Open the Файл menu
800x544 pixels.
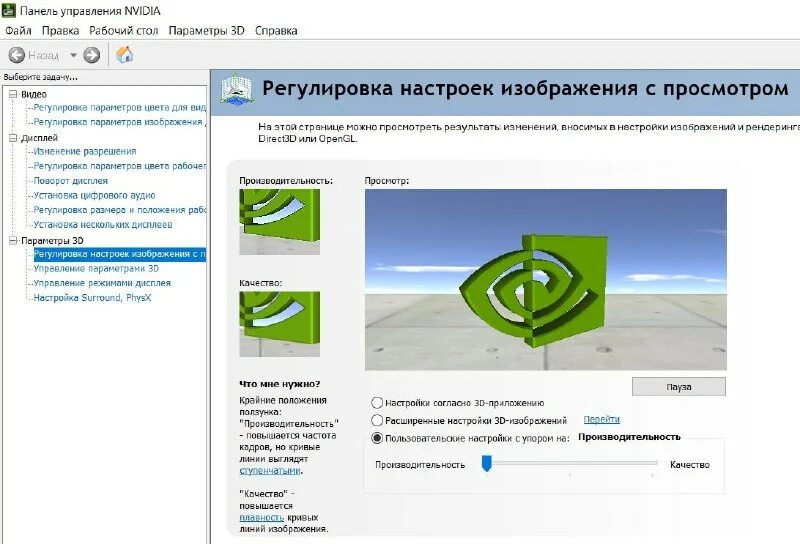point(18,31)
